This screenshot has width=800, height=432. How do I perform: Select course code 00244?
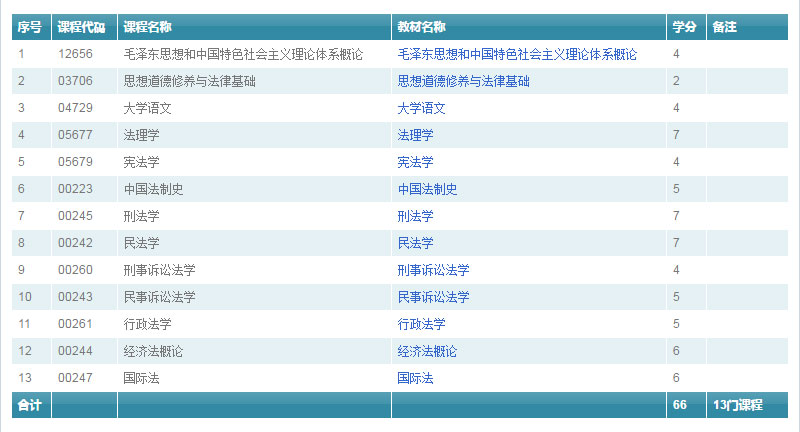coord(76,351)
